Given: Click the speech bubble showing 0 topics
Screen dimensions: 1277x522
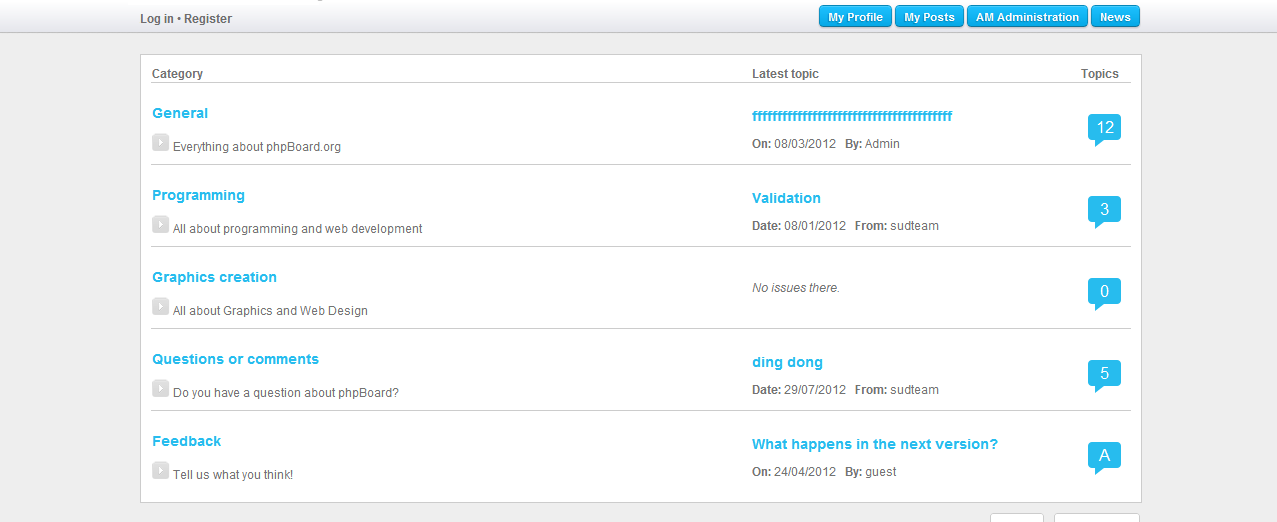Looking at the screenshot, I should click(1104, 292).
